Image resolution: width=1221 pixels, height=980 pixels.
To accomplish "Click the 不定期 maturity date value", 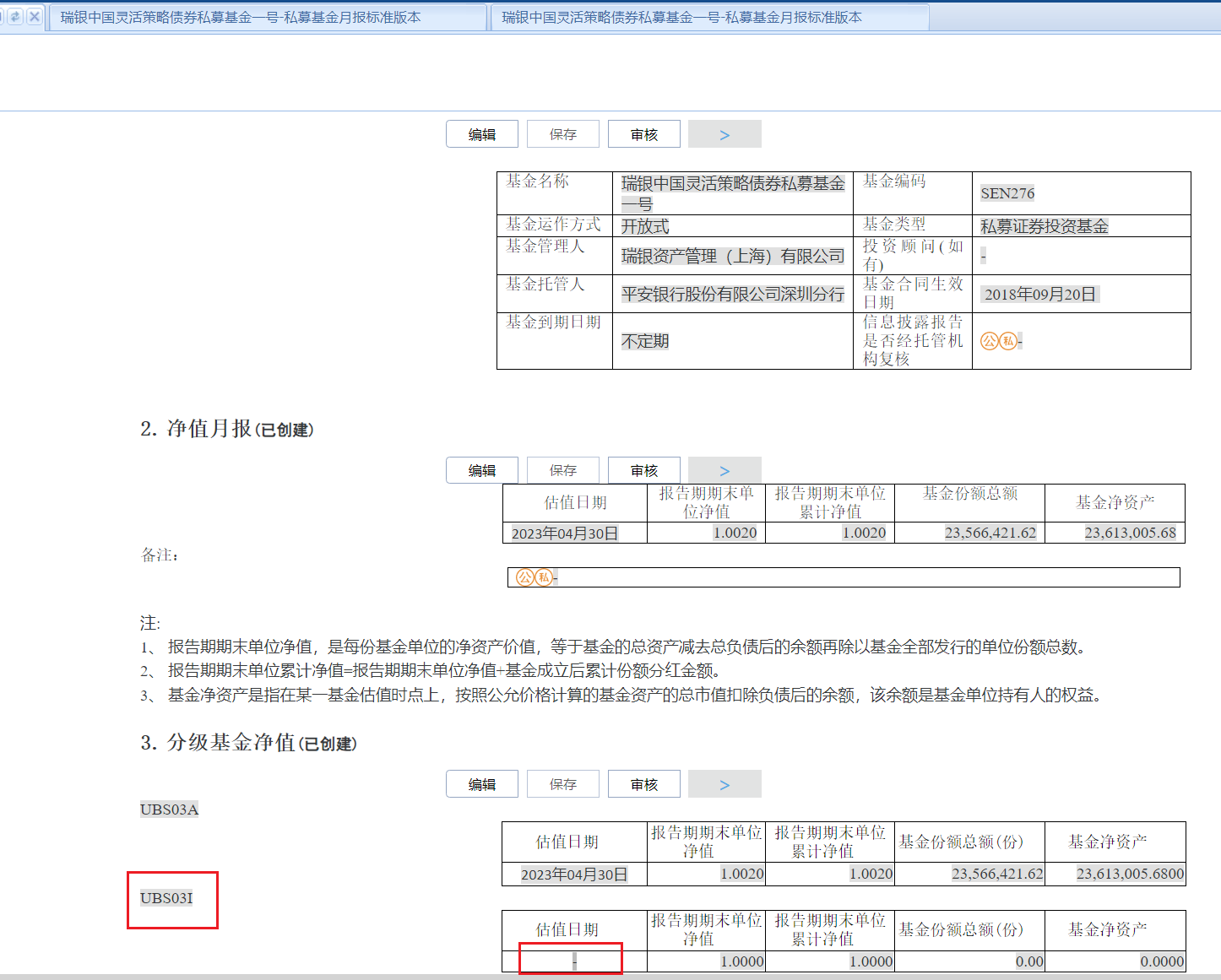I will 645,341.
